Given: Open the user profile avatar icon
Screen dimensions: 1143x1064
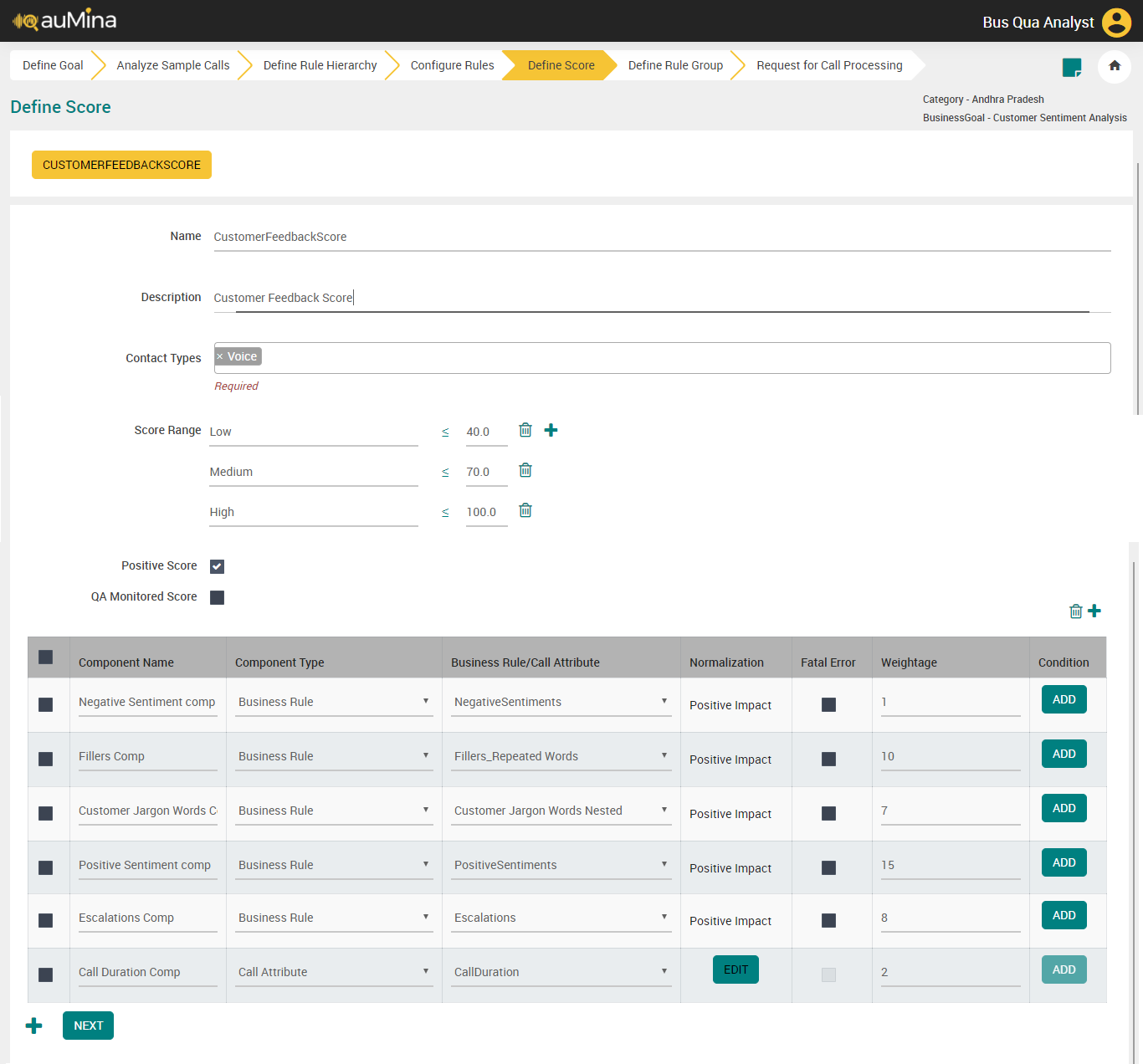Looking at the screenshot, I should (x=1116, y=23).
